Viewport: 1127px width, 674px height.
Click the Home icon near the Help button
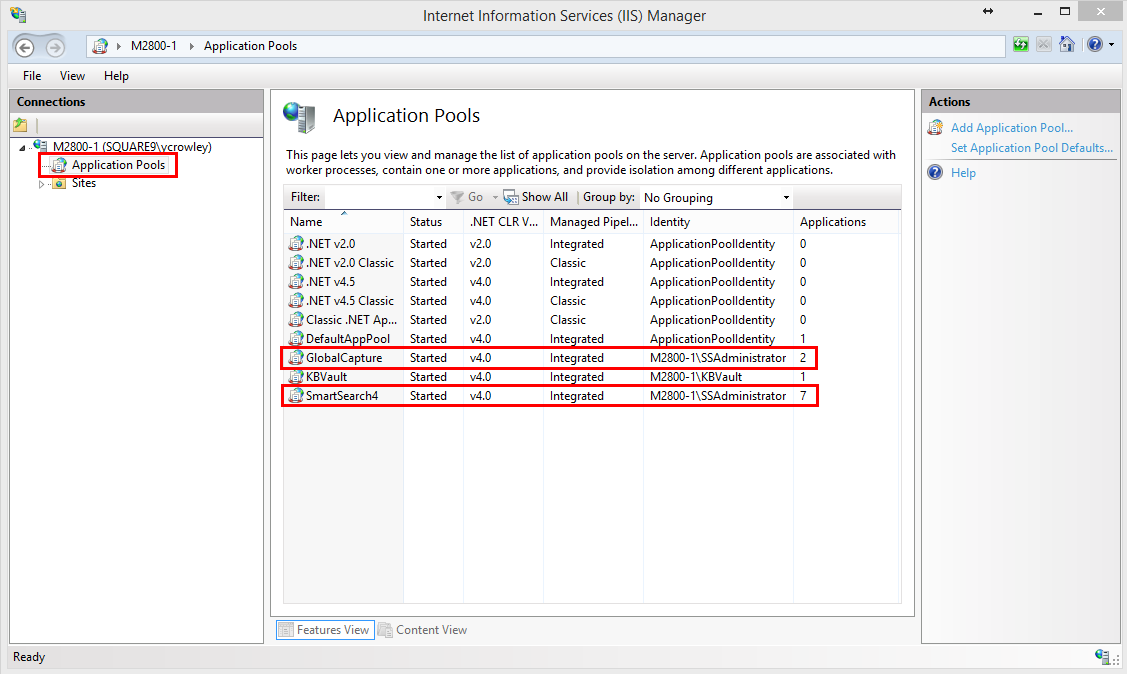[1067, 45]
